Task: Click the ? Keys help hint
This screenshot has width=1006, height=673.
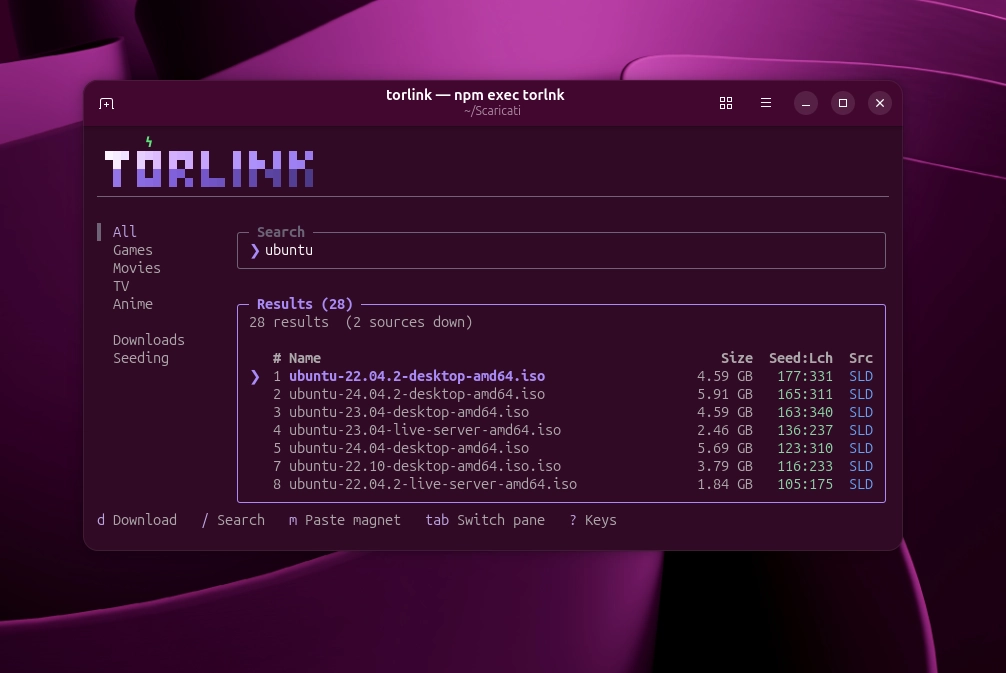Action: pos(593,520)
